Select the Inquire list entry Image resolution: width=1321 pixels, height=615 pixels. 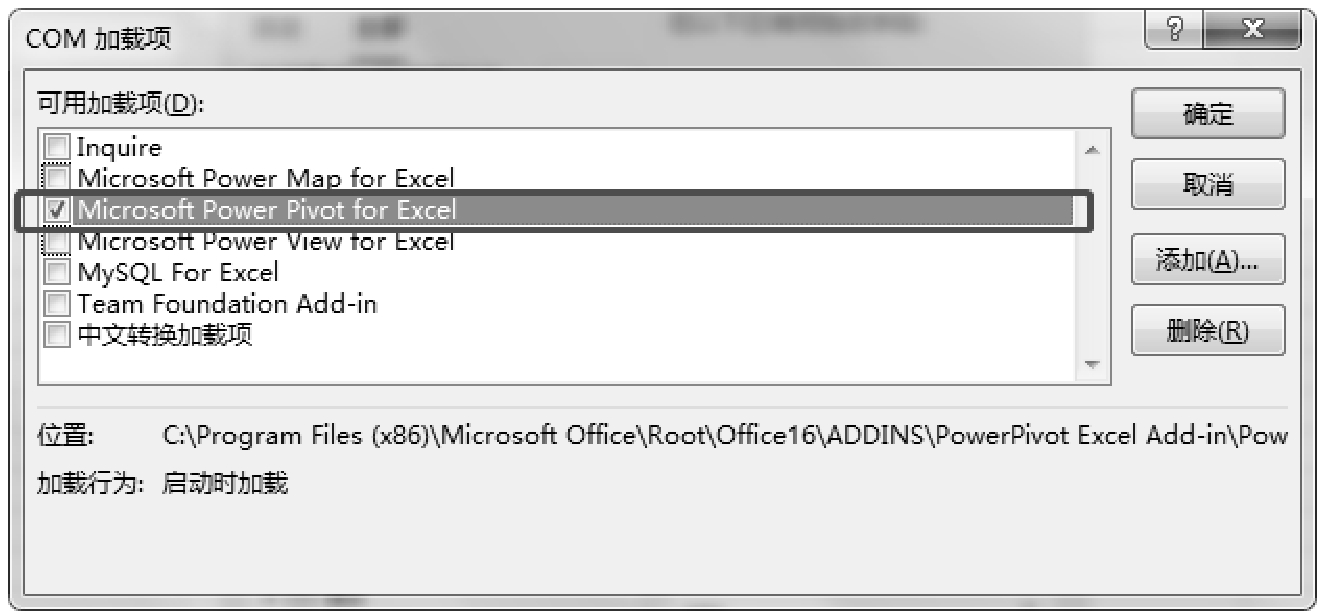coord(119,148)
